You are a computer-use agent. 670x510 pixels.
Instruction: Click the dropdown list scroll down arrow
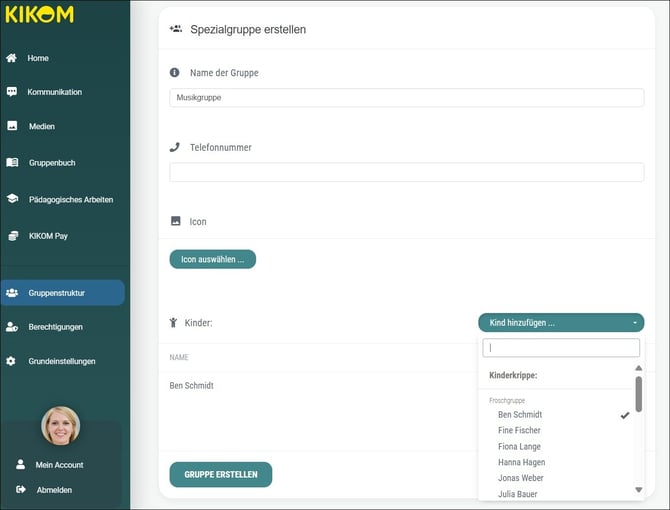(x=638, y=490)
